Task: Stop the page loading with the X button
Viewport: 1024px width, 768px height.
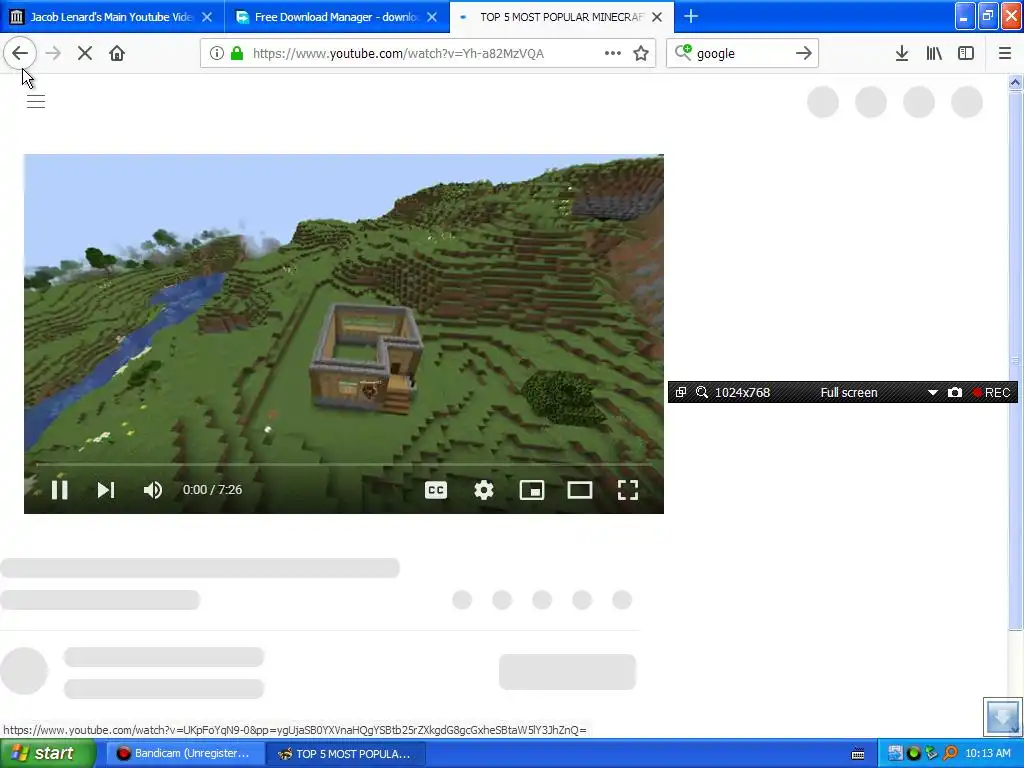Action: pyautogui.click(x=85, y=54)
